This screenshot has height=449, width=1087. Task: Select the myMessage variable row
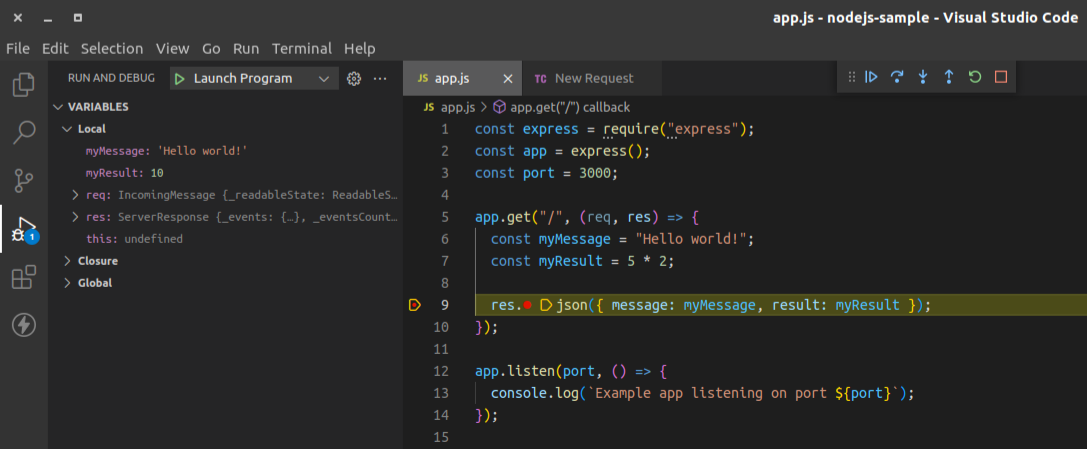[x=225, y=151]
